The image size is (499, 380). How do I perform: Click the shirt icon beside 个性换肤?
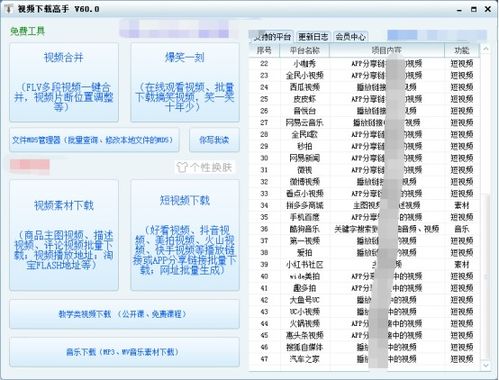click(x=182, y=167)
